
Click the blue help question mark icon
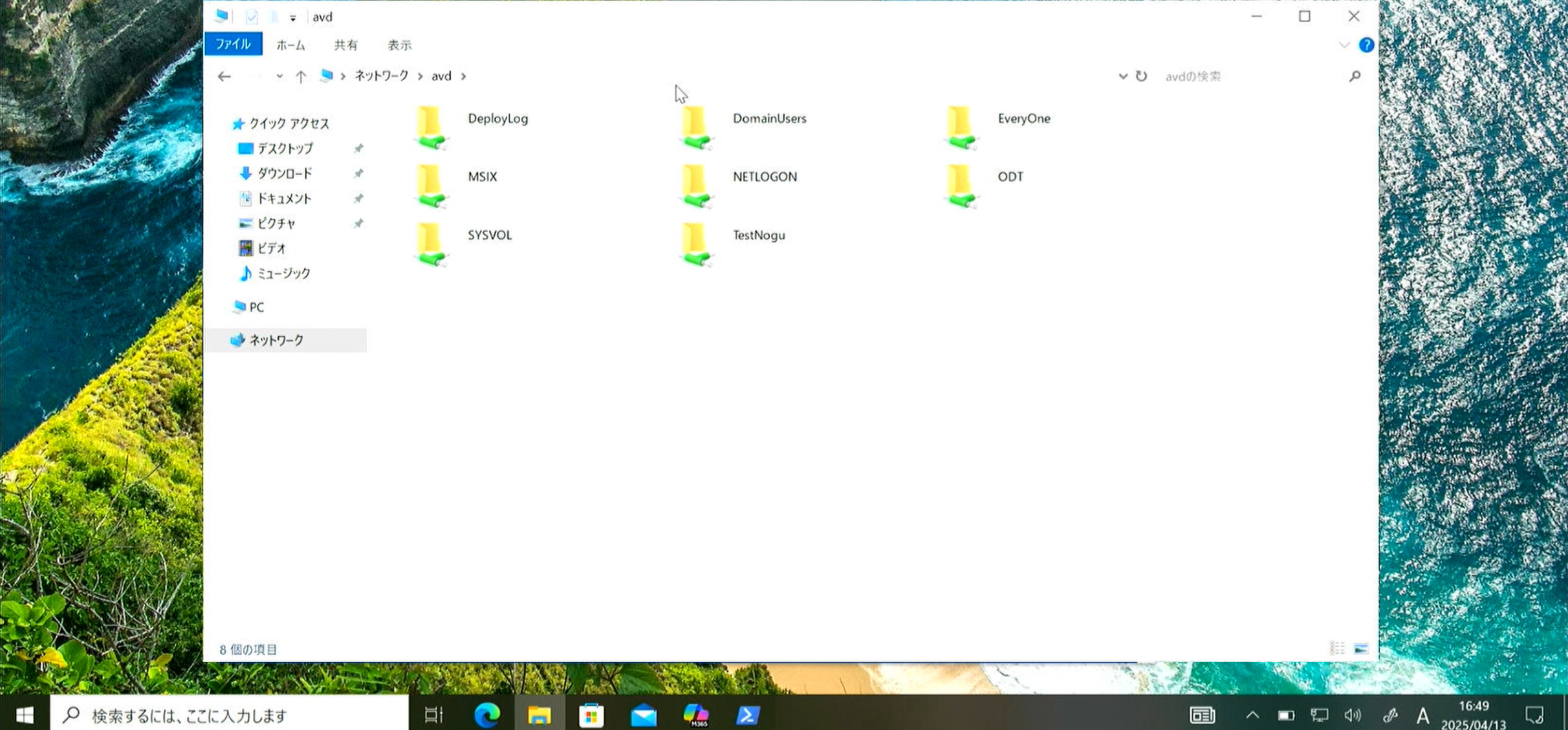1366,45
